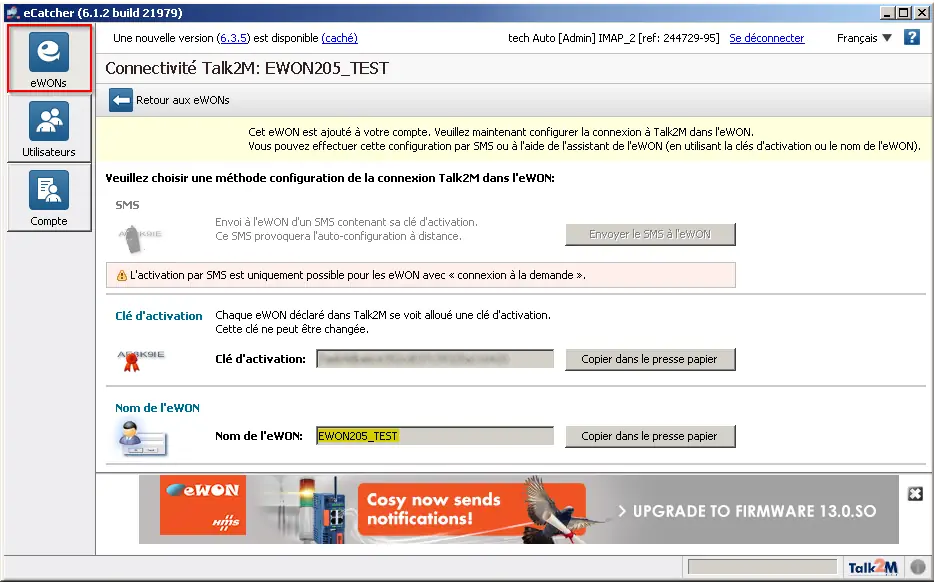This screenshot has width=934, height=582.
Task: Click the eWON name user card icon
Action: (x=142, y=438)
